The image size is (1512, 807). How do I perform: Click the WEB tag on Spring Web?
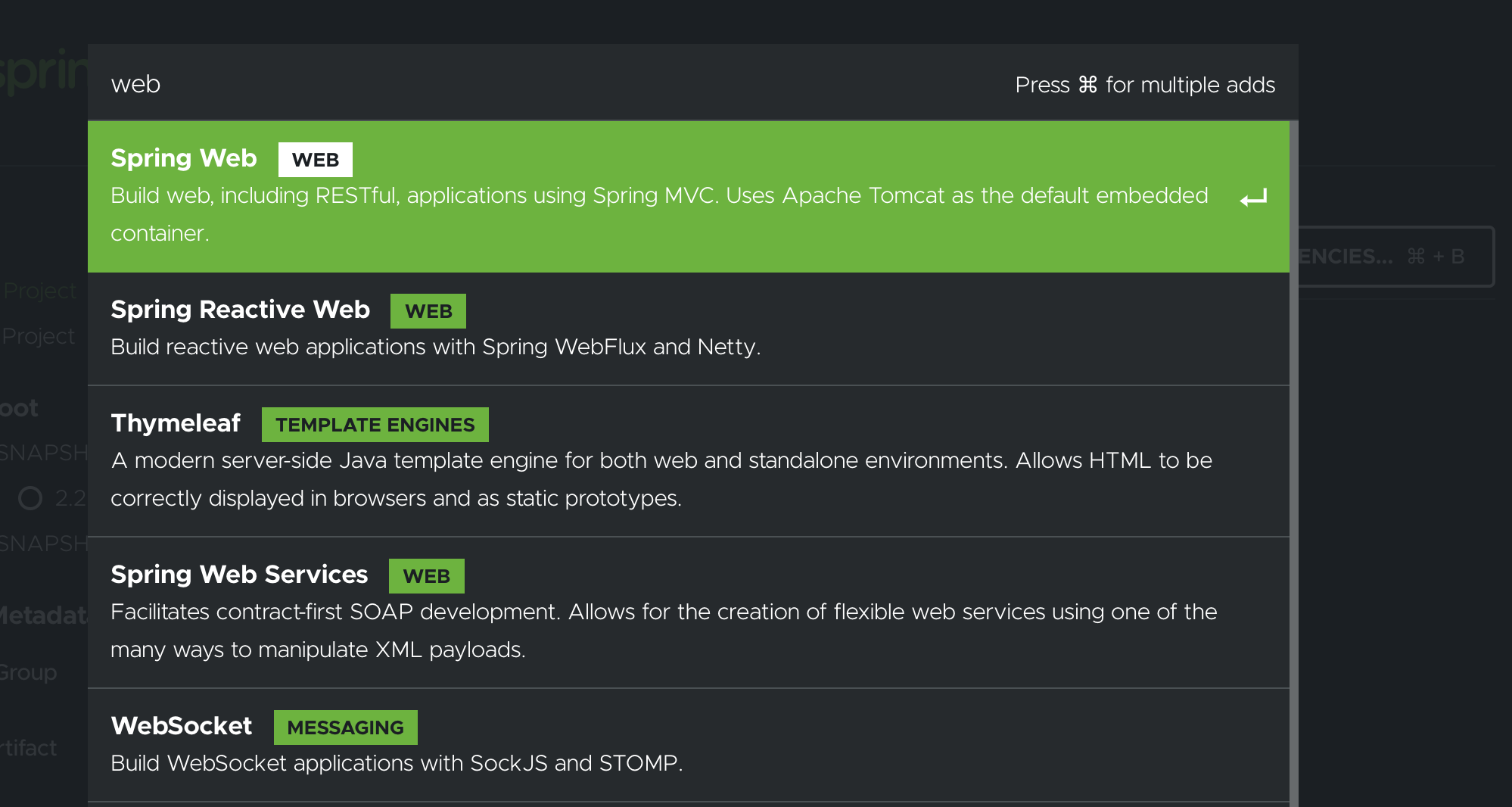(x=316, y=160)
